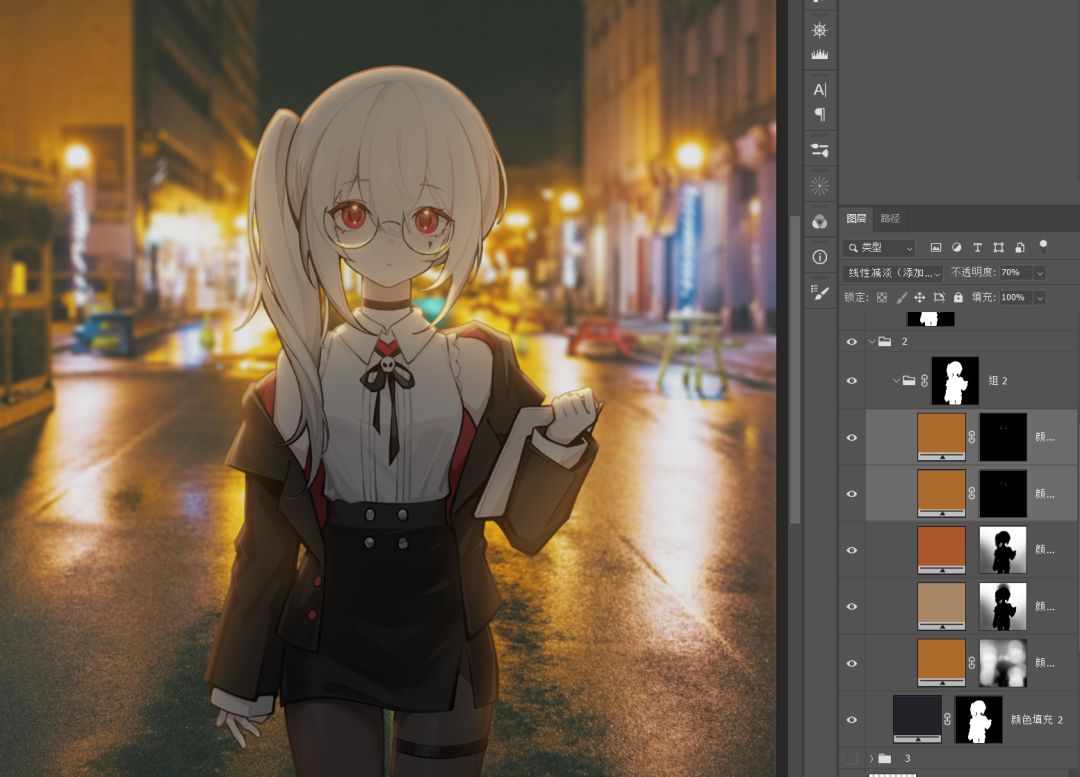This screenshot has height=777, width=1080.
Task: Switch to the 路径 tab
Action: (x=889, y=219)
